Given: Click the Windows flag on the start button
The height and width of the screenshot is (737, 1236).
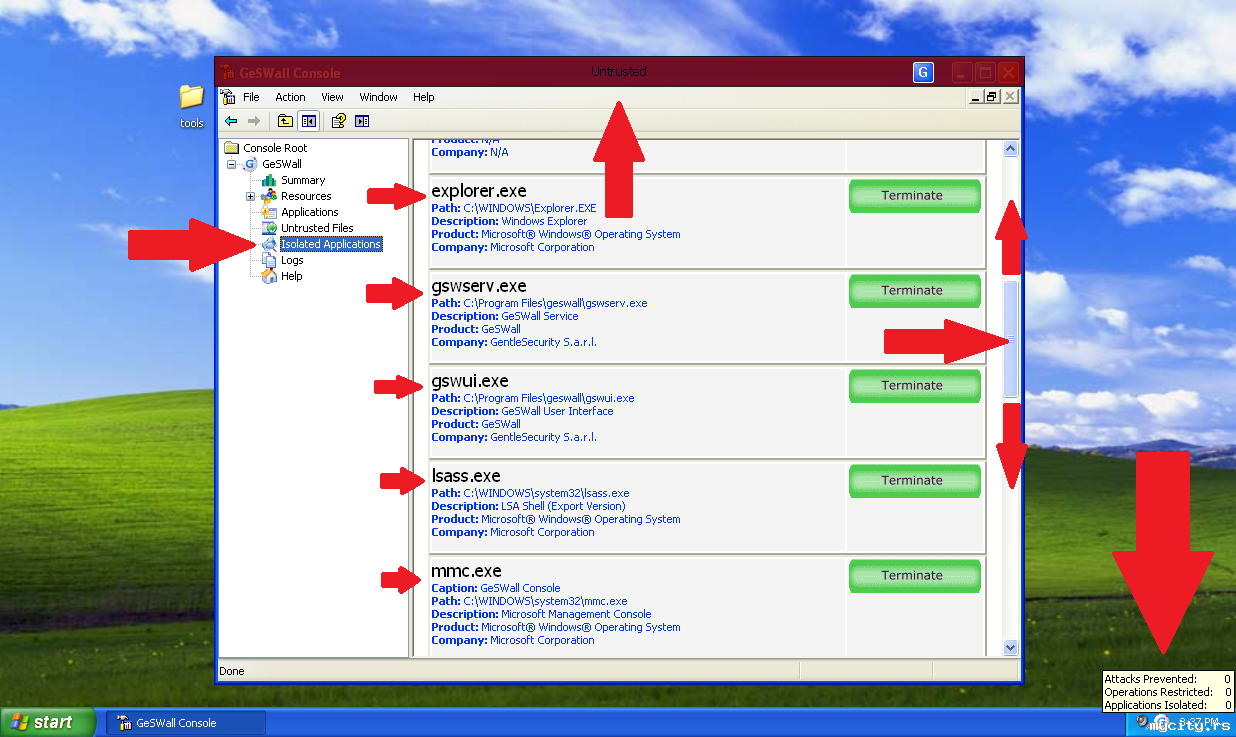Looking at the screenshot, I should click(19, 722).
